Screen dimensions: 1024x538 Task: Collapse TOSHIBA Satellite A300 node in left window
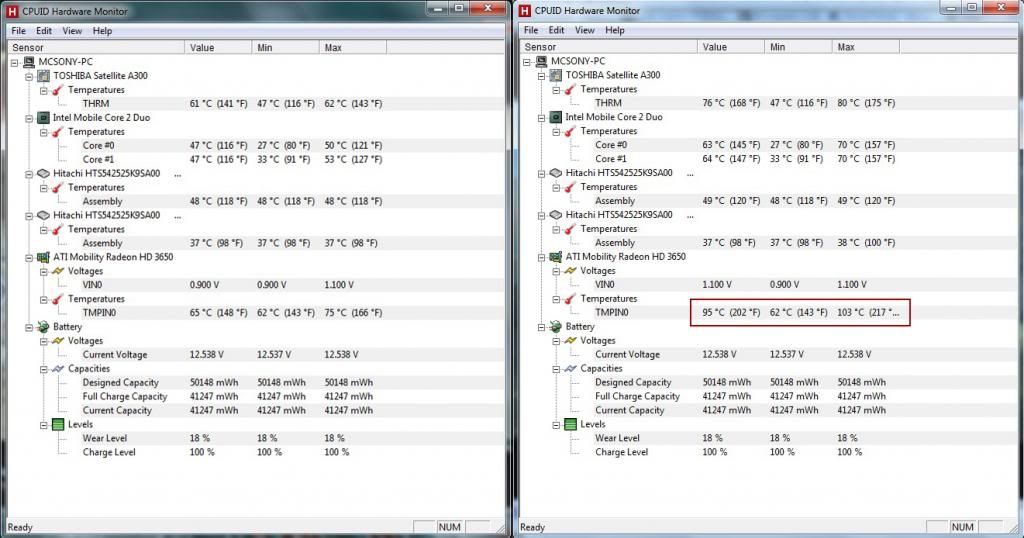[x=29, y=76]
